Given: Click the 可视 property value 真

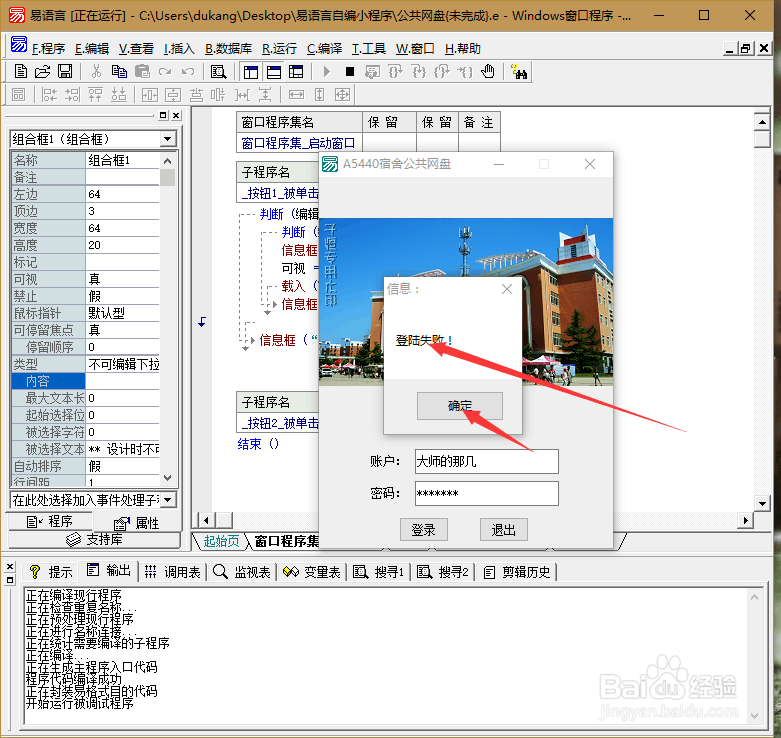Looking at the screenshot, I should click(123, 279).
